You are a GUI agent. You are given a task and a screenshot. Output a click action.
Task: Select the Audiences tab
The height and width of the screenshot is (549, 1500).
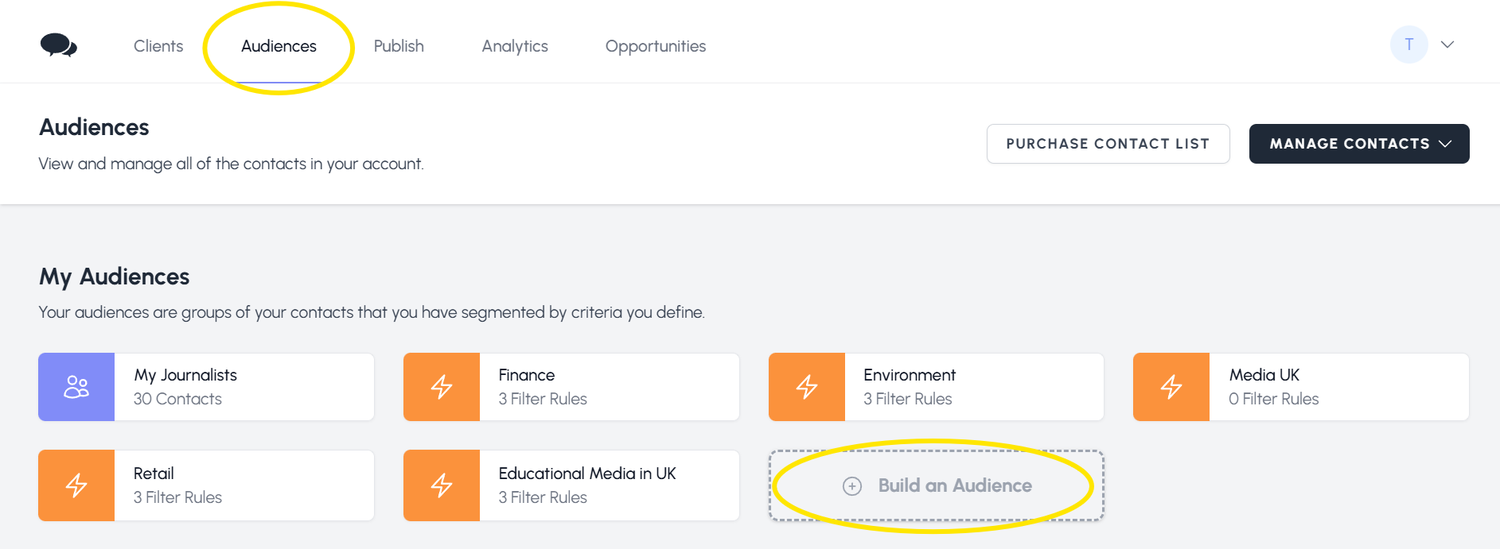click(x=279, y=46)
